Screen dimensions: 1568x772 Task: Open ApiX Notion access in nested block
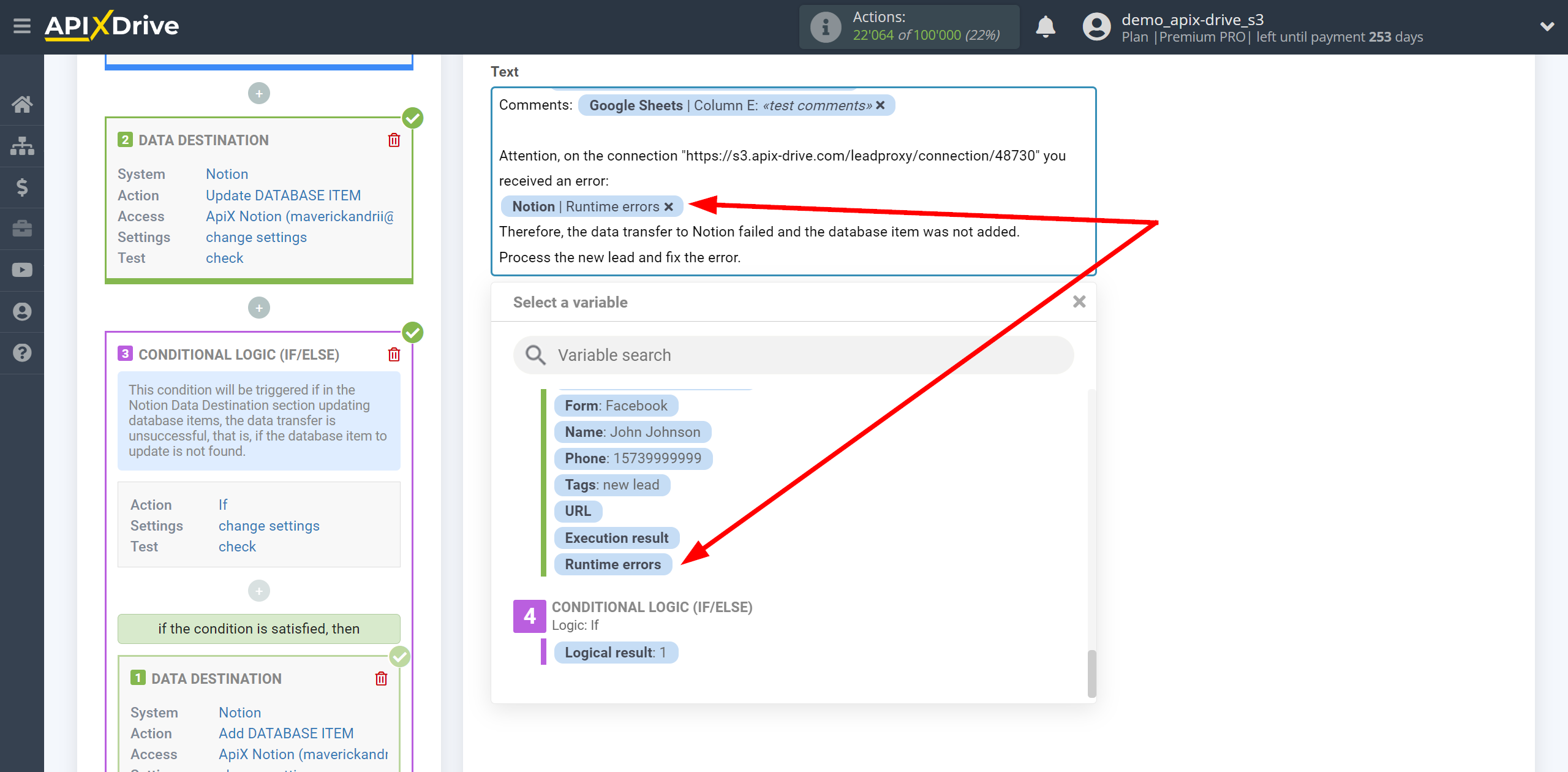pos(303,754)
